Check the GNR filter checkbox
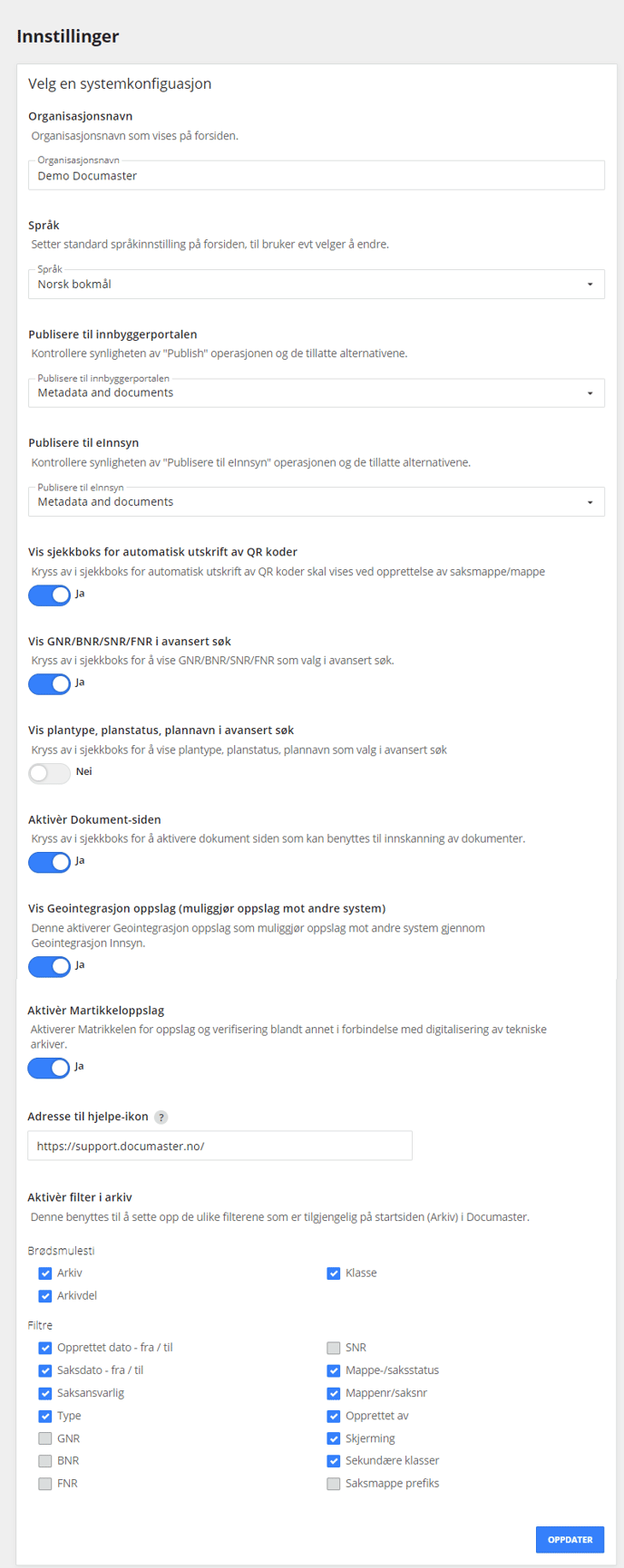 tap(45, 1438)
